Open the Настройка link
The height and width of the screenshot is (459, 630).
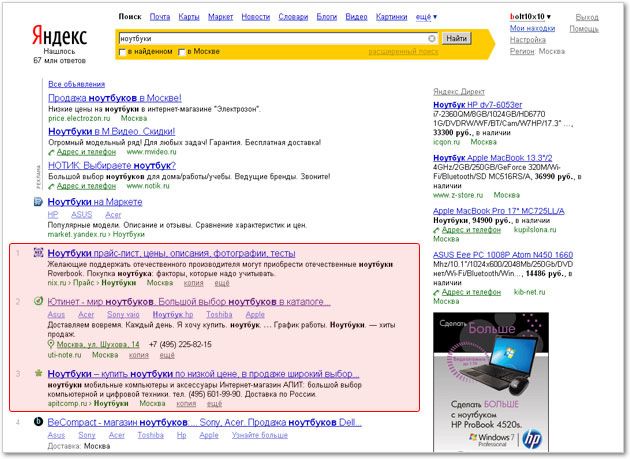528,40
